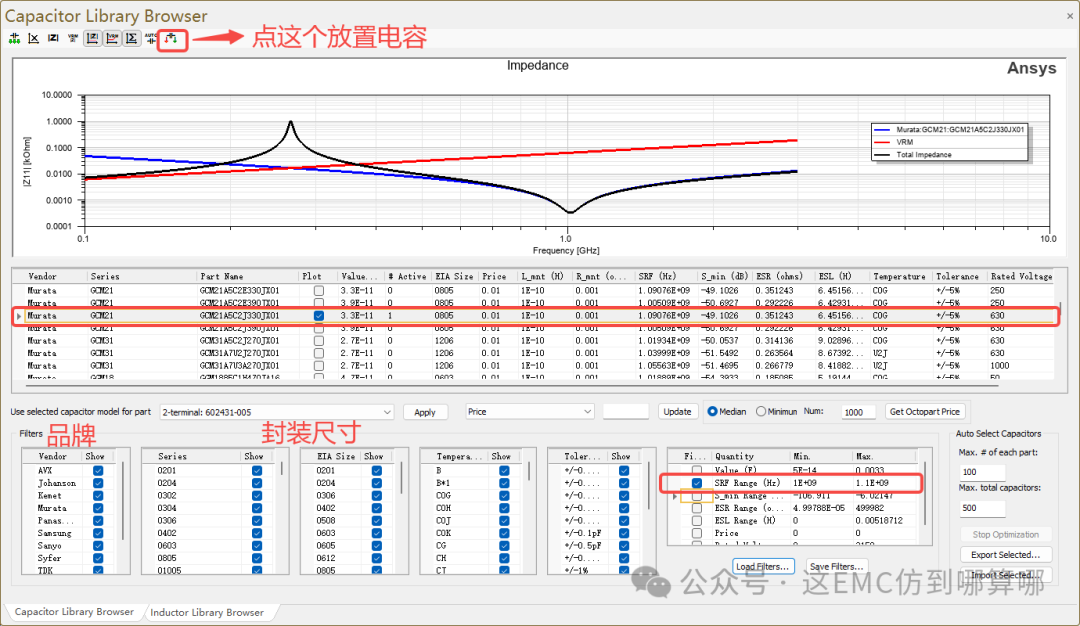Image resolution: width=1080 pixels, height=626 pixels.
Task: Select the Median radio button
Action: pyautogui.click(x=712, y=411)
